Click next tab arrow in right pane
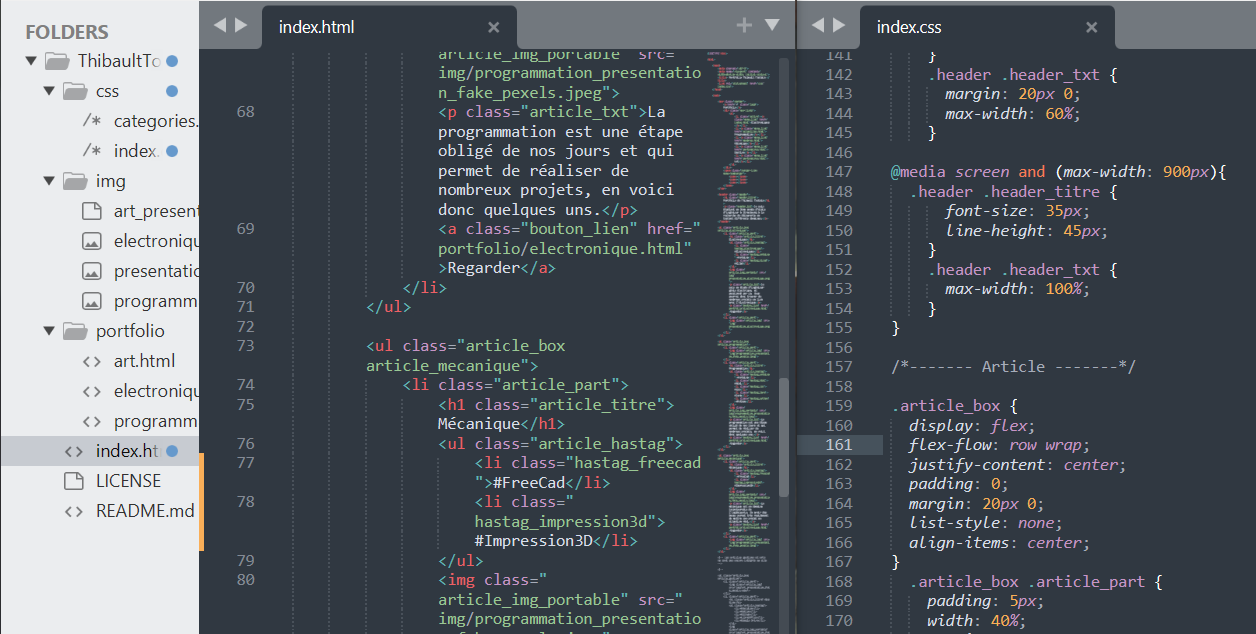Screen dimensions: 1256x634 point(839,25)
